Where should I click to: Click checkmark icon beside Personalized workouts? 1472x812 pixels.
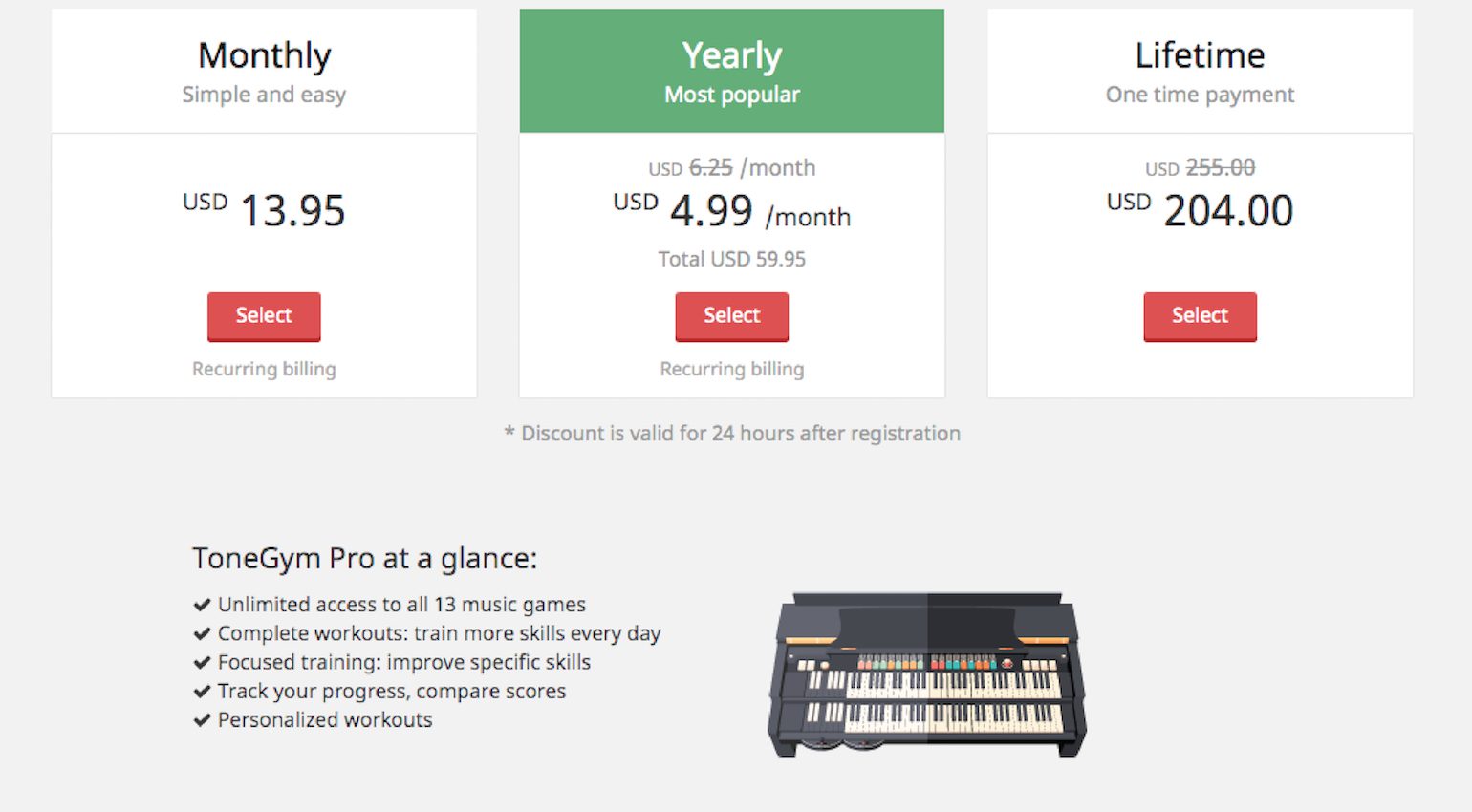[x=202, y=719]
